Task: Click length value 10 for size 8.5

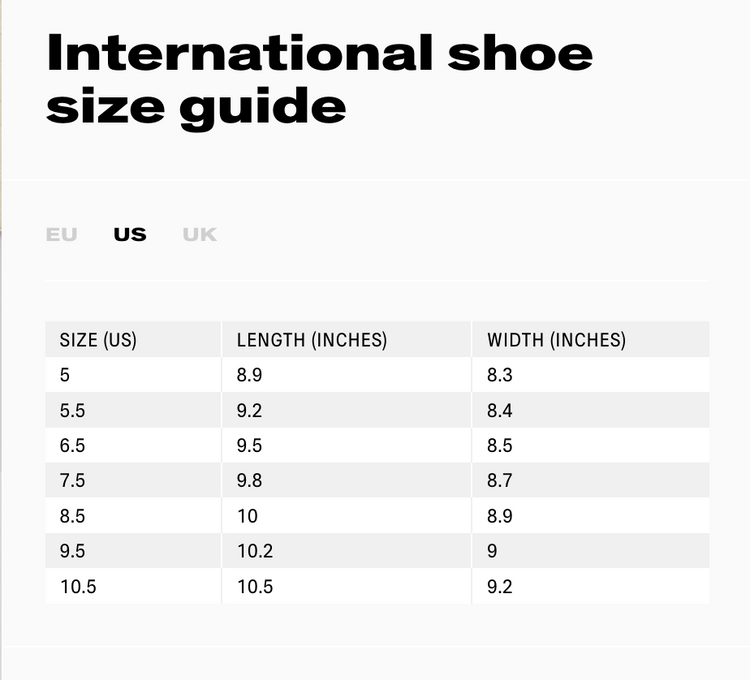Action: click(x=247, y=516)
